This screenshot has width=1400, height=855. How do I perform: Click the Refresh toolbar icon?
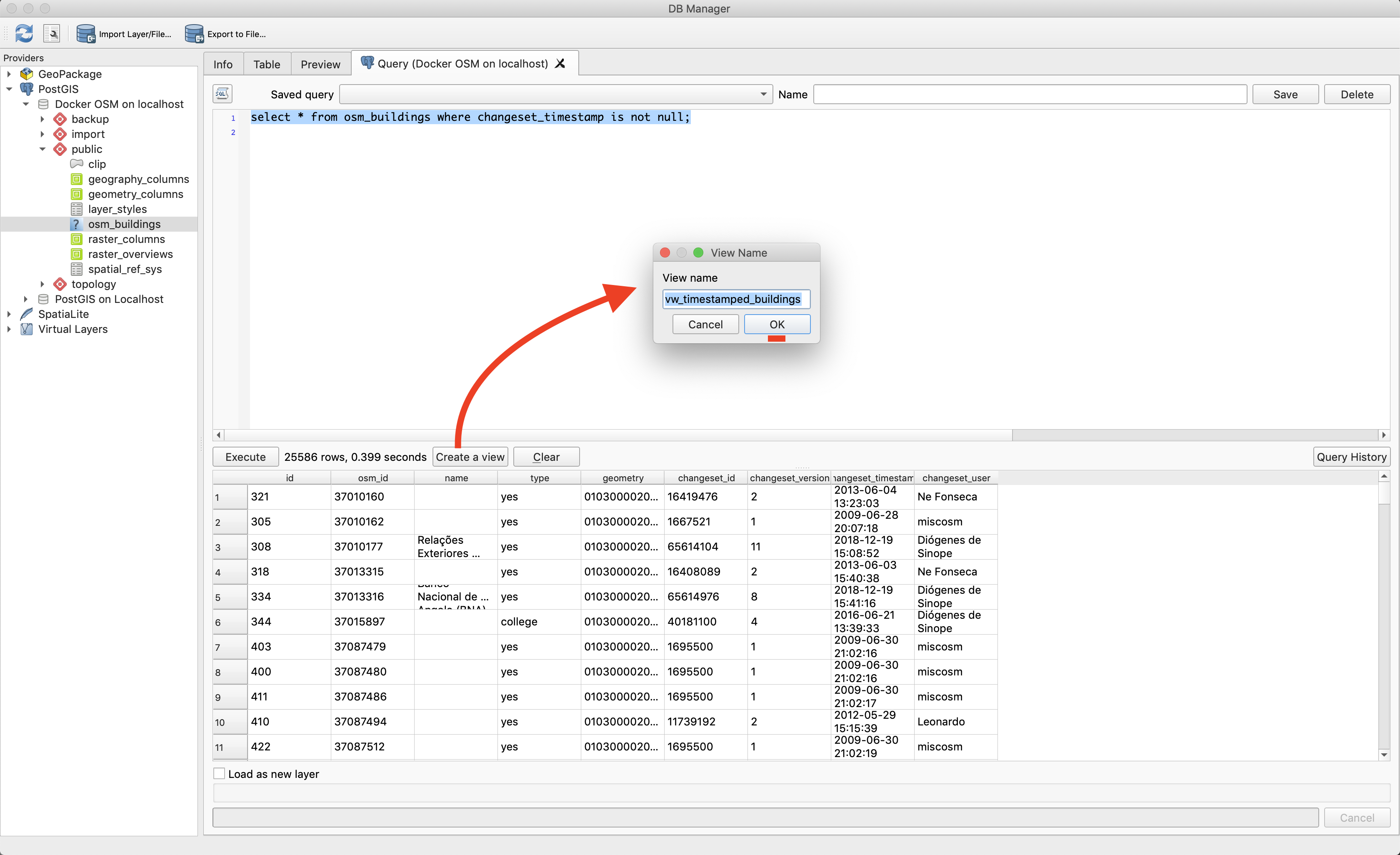[24, 33]
